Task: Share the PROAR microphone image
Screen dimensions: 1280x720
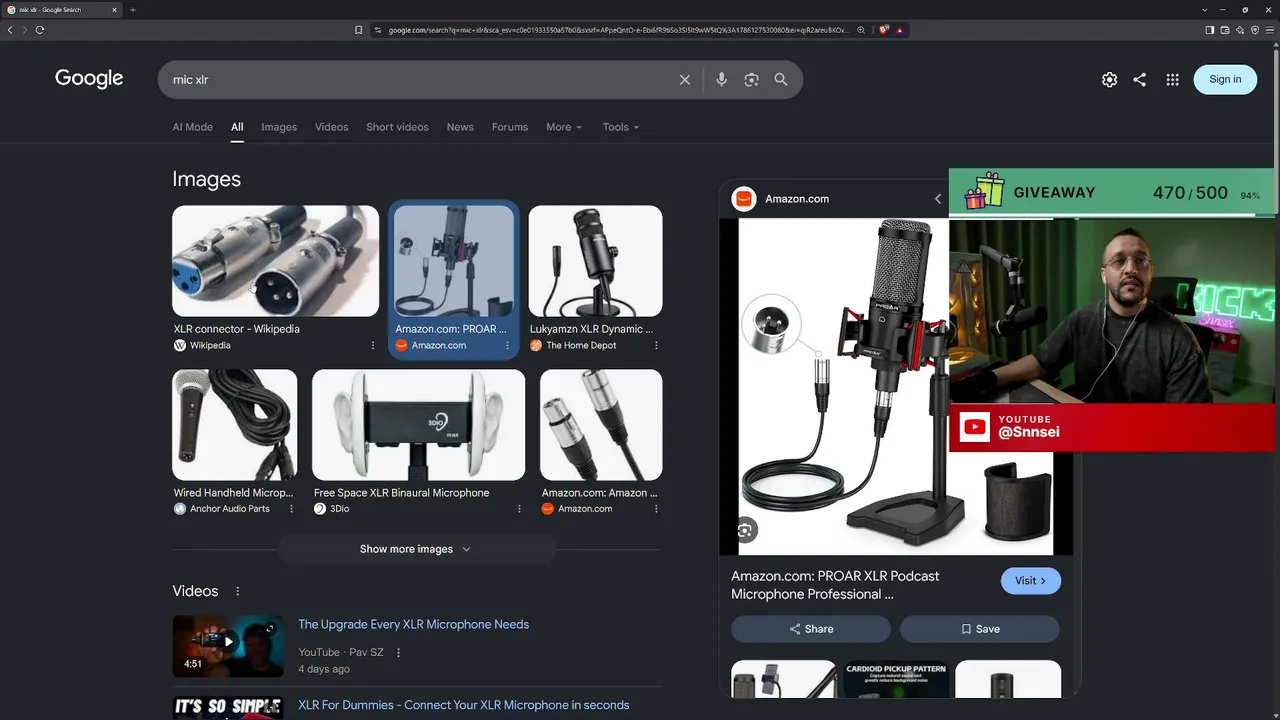Action: 811,629
